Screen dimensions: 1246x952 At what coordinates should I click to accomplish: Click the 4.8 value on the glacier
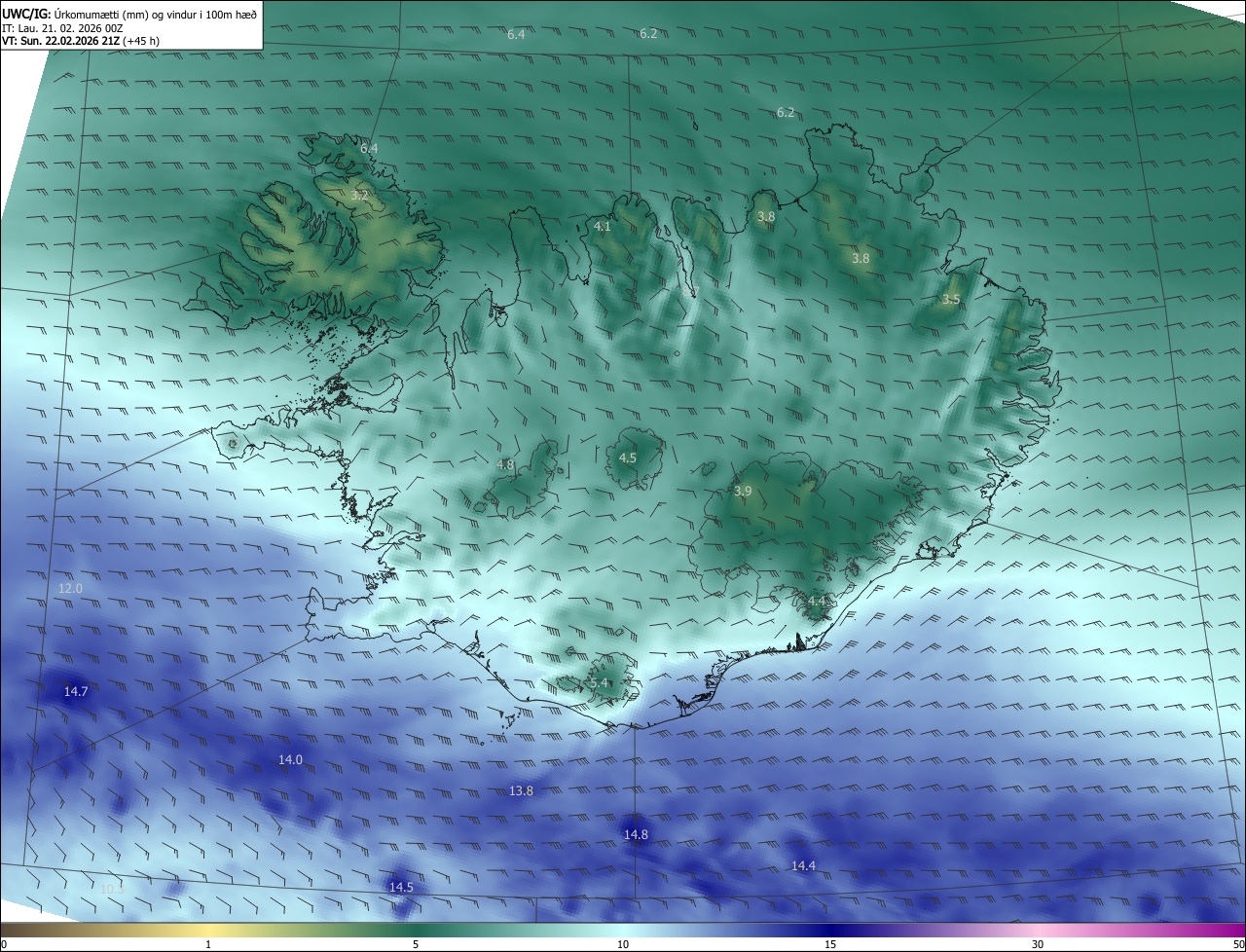505,465
